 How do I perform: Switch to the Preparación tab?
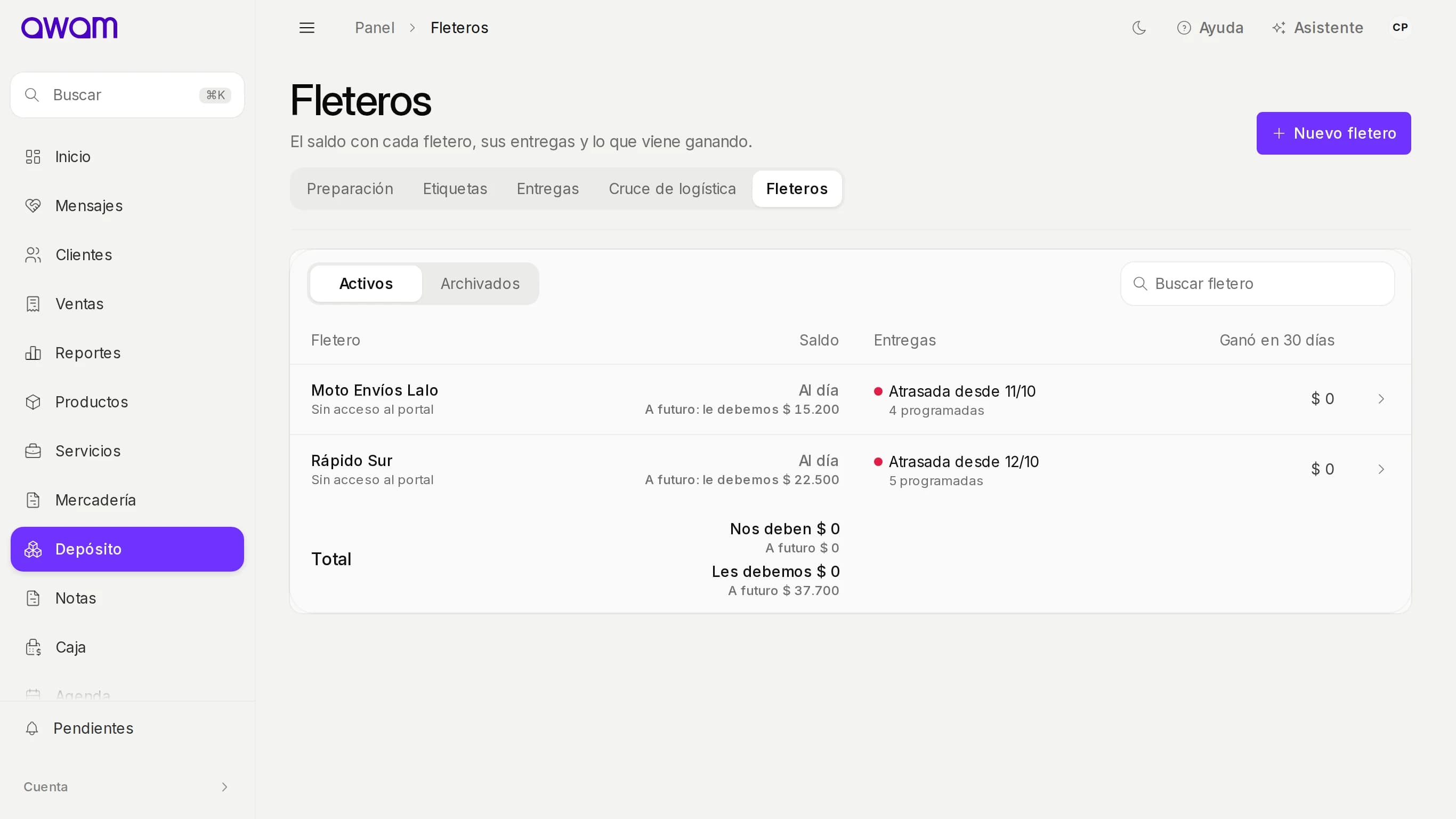pyautogui.click(x=350, y=189)
